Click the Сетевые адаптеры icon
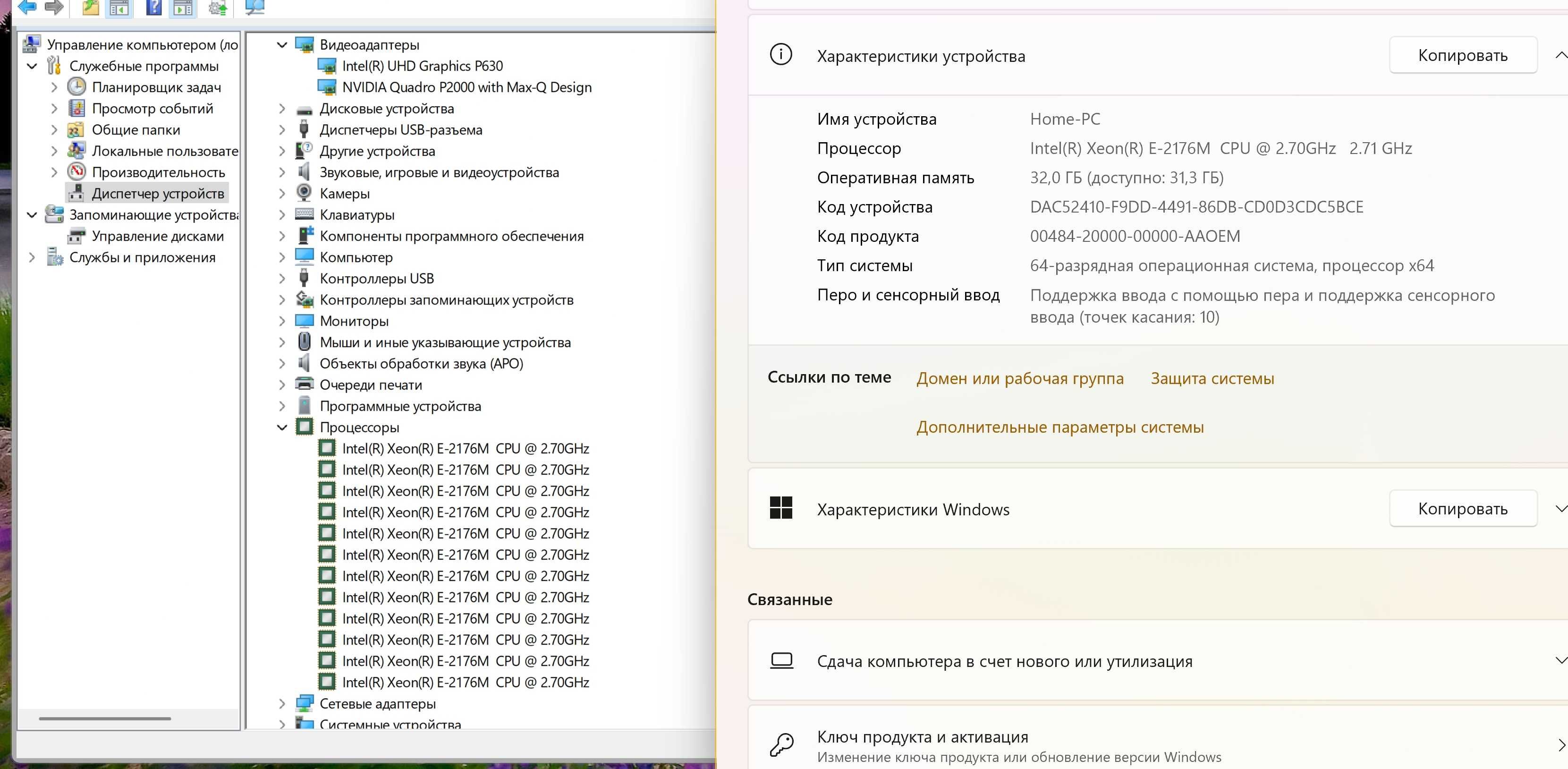The height and width of the screenshot is (769, 1568). tap(305, 703)
